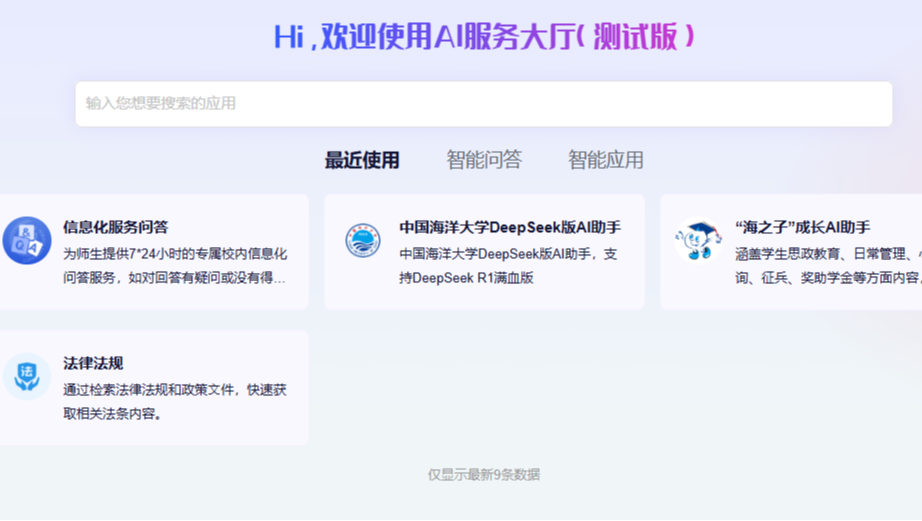Open the 智能应用 tab
The image size is (922, 521).
(x=606, y=160)
